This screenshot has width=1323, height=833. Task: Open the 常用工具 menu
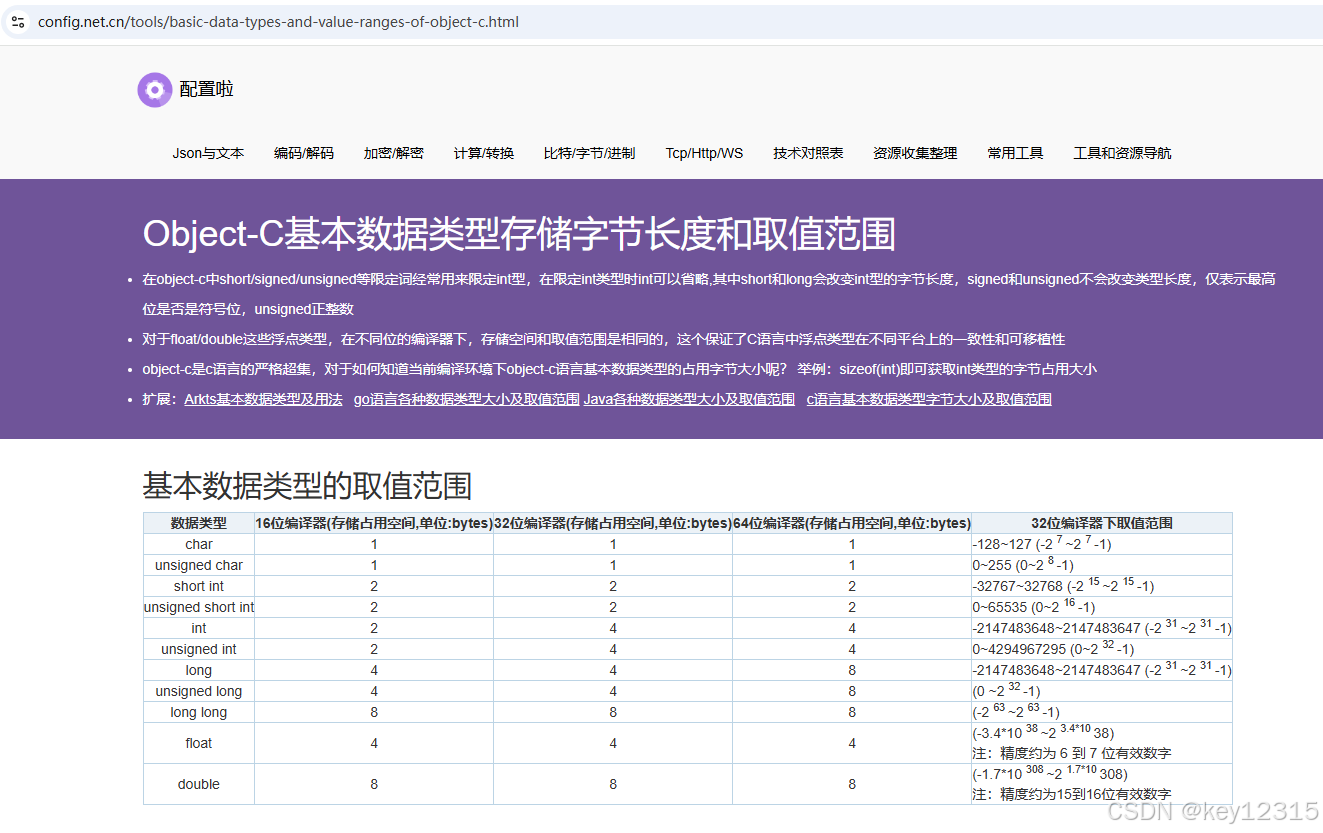[x=1014, y=153]
